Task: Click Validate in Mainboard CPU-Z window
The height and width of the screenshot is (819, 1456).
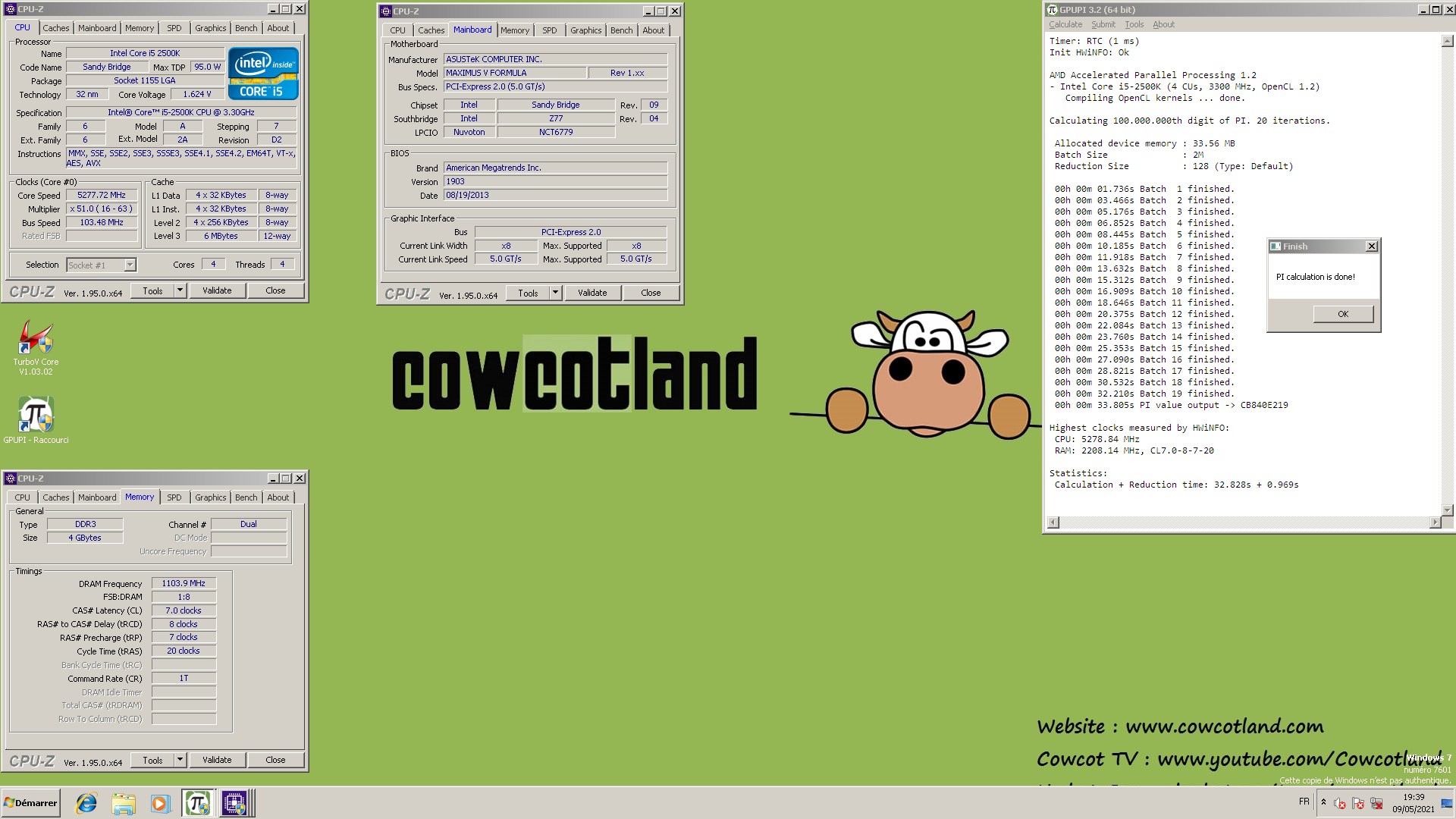Action: click(592, 293)
